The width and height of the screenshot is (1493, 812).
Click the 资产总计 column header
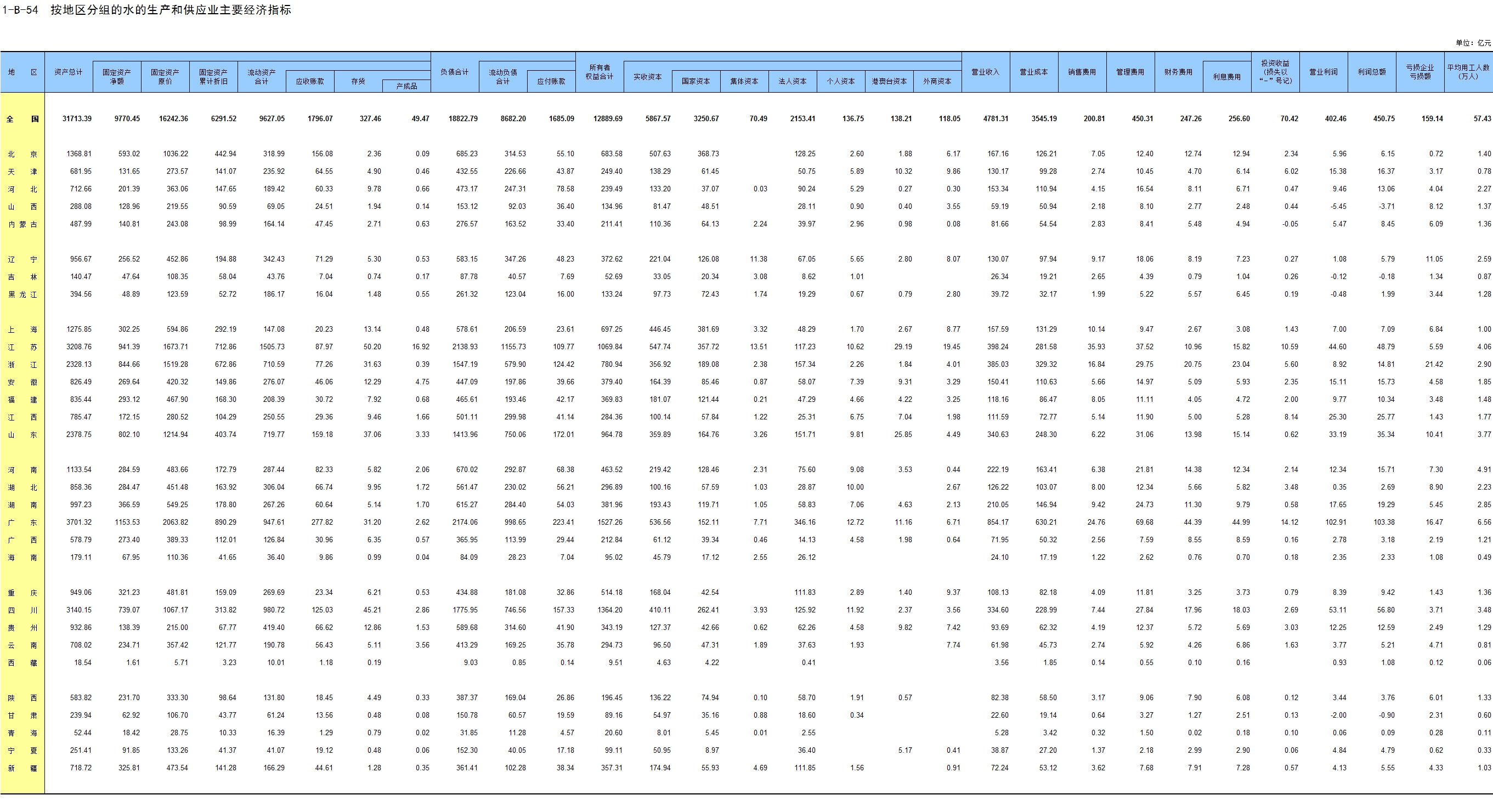[x=69, y=72]
